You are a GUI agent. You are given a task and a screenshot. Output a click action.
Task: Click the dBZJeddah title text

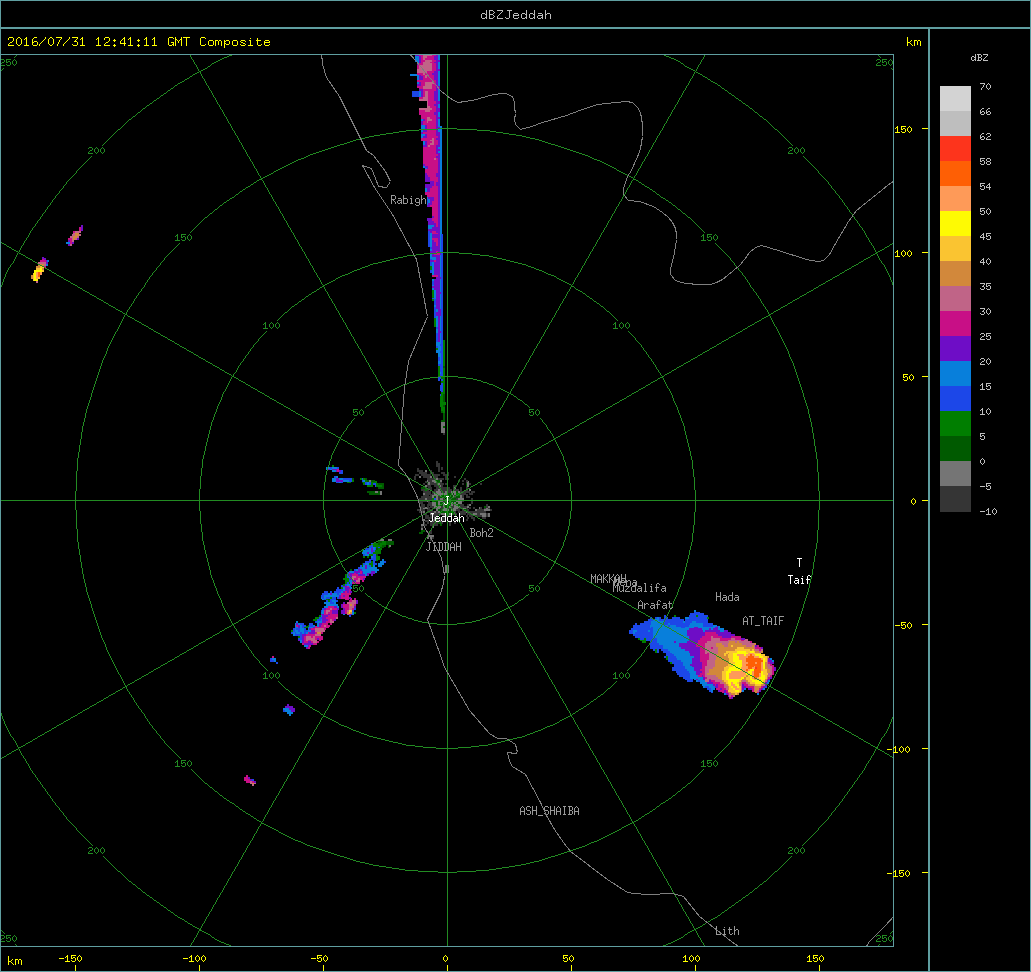click(516, 14)
